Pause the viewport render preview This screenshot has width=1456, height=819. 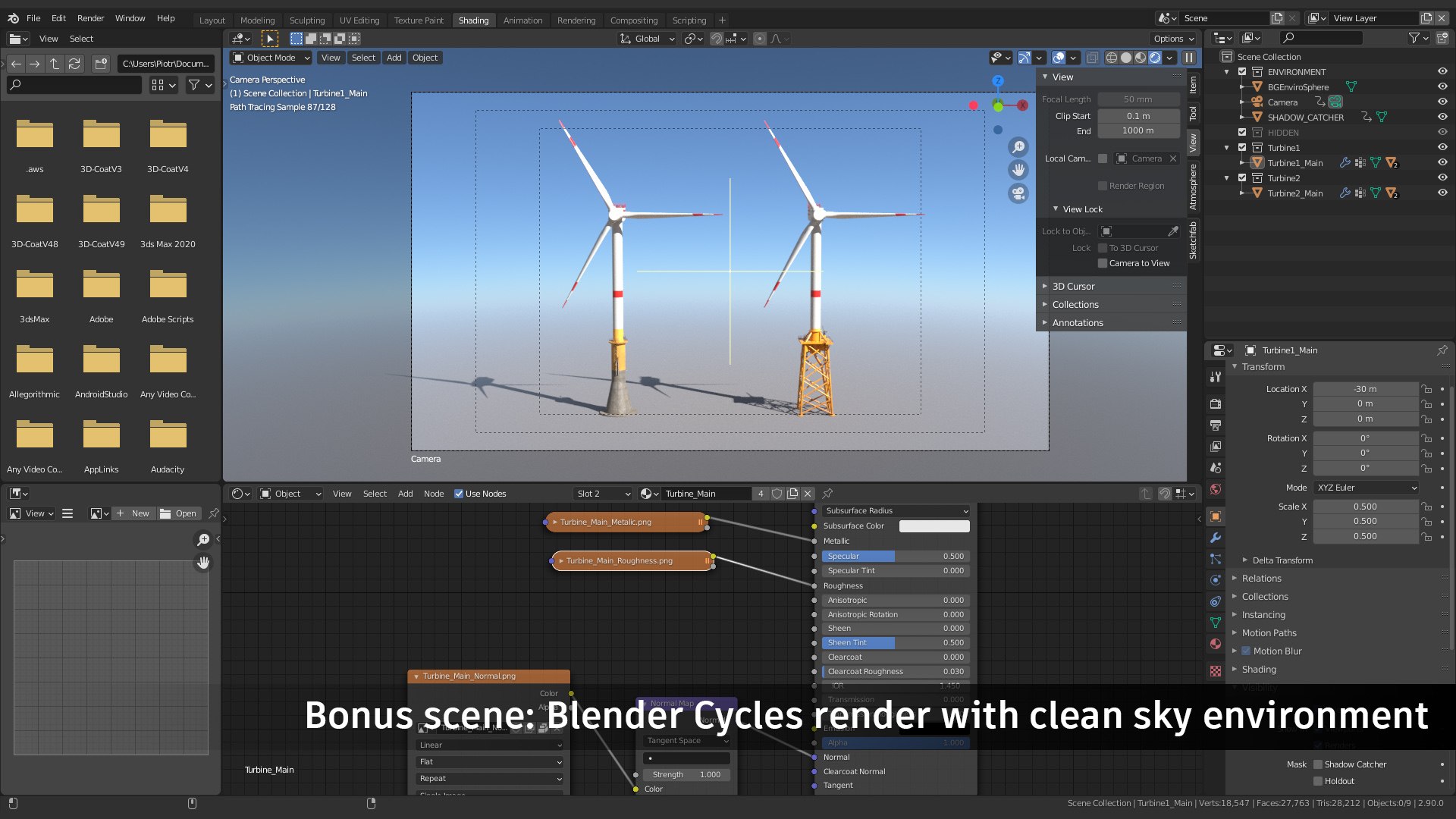point(1189,58)
